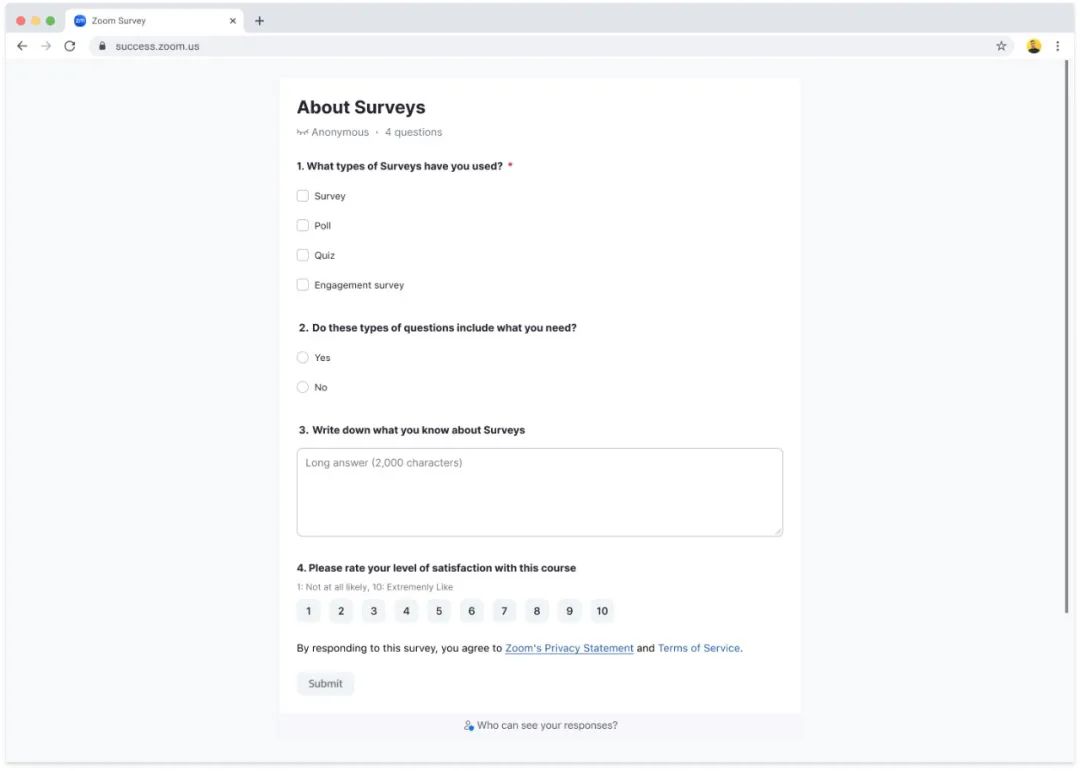Choose the No radio option
This screenshot has width=1080, height=771.
(x=303, y=387)
